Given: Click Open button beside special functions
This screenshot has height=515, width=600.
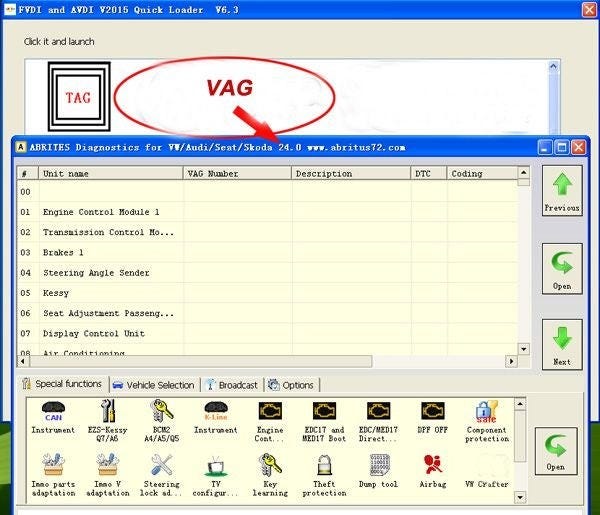Looking at the screenshot, I should pos(556,451).
